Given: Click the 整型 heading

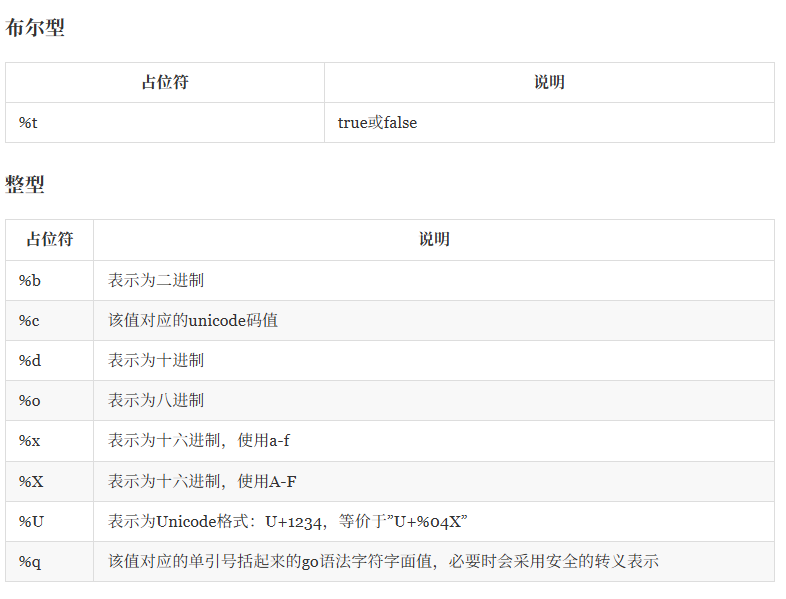Looking at the screenshot, I should pyautogui.click(x=25, y=184).
